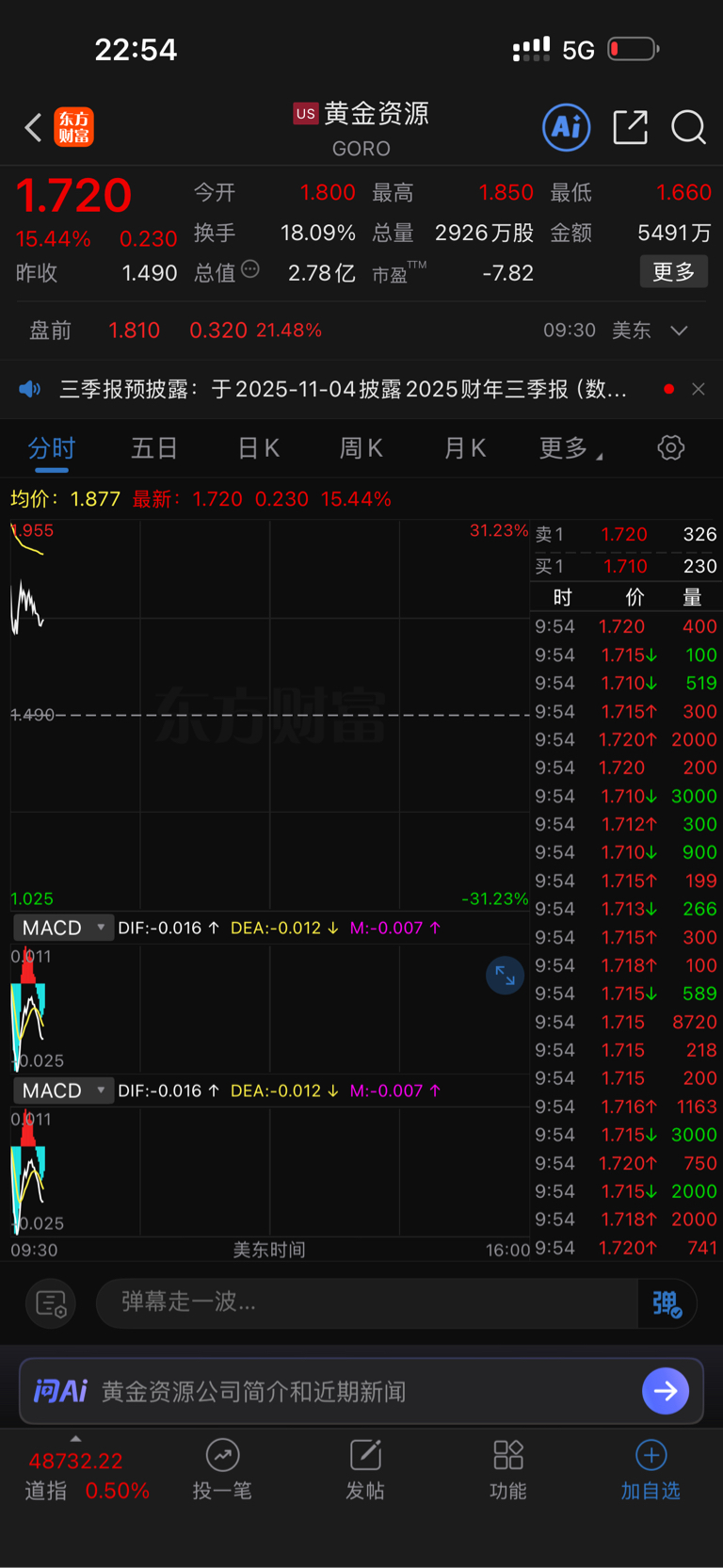723x1568 pixels.
Task: Expand the chart to fullscreen
Action: [505, 976]
